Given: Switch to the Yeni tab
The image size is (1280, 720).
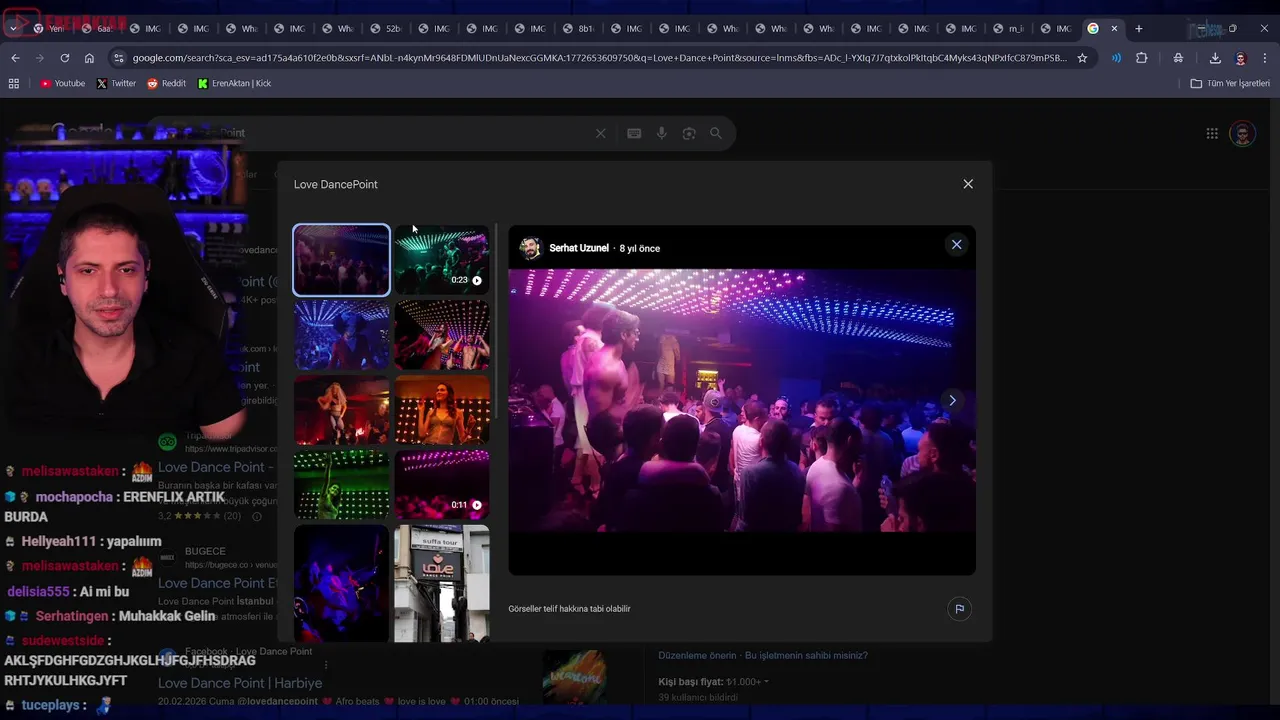Looking at the screenshot, I should (x=48, y=28).
